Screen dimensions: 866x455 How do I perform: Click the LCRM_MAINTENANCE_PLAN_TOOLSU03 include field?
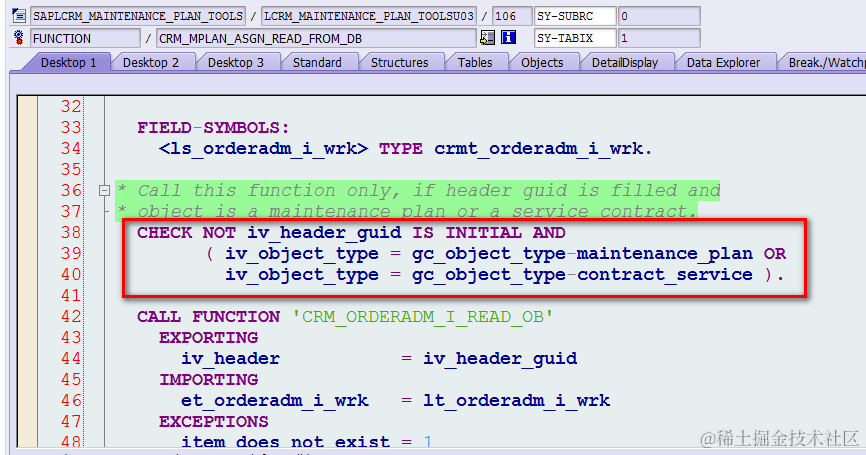(x=369, y=16)
